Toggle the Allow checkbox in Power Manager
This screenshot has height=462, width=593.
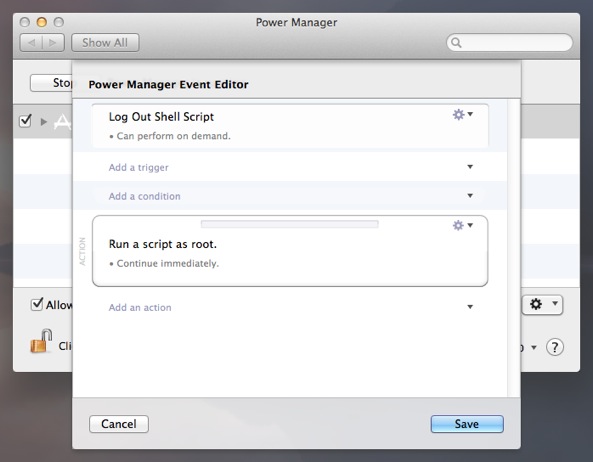coord(37,304)
